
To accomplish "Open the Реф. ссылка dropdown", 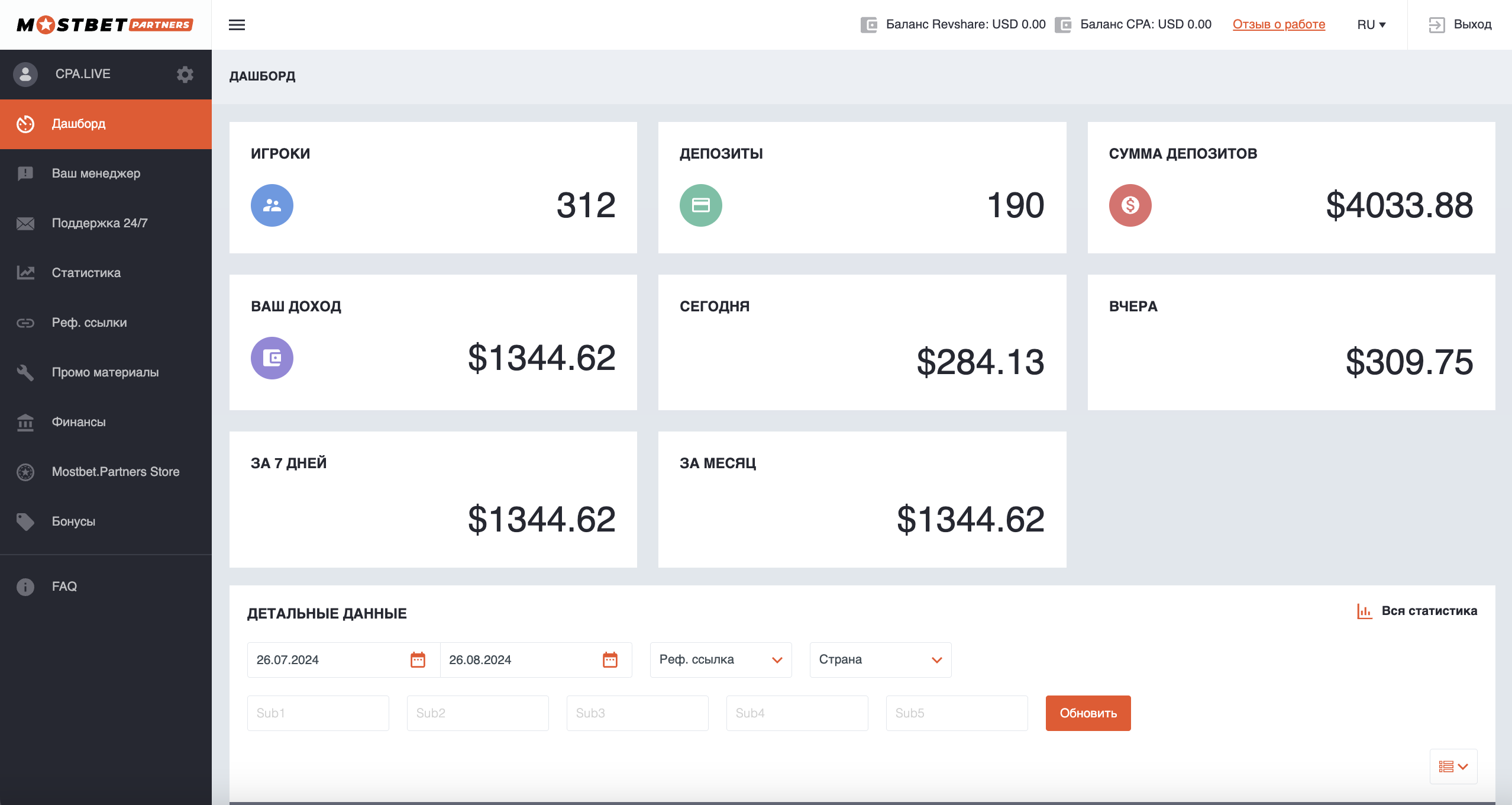I will [x=721, y=659].
